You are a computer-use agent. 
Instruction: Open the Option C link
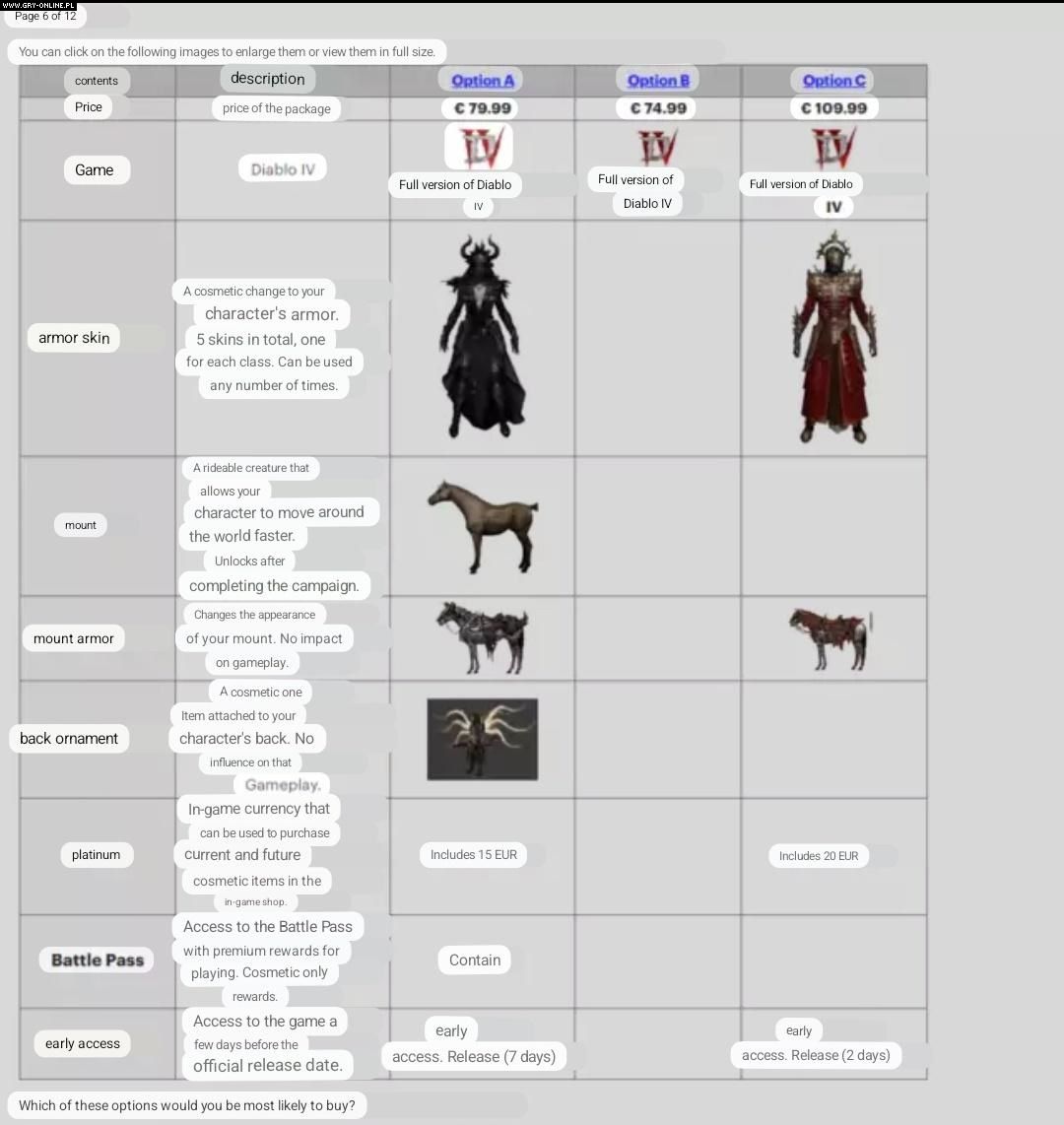tap(833, 81)
